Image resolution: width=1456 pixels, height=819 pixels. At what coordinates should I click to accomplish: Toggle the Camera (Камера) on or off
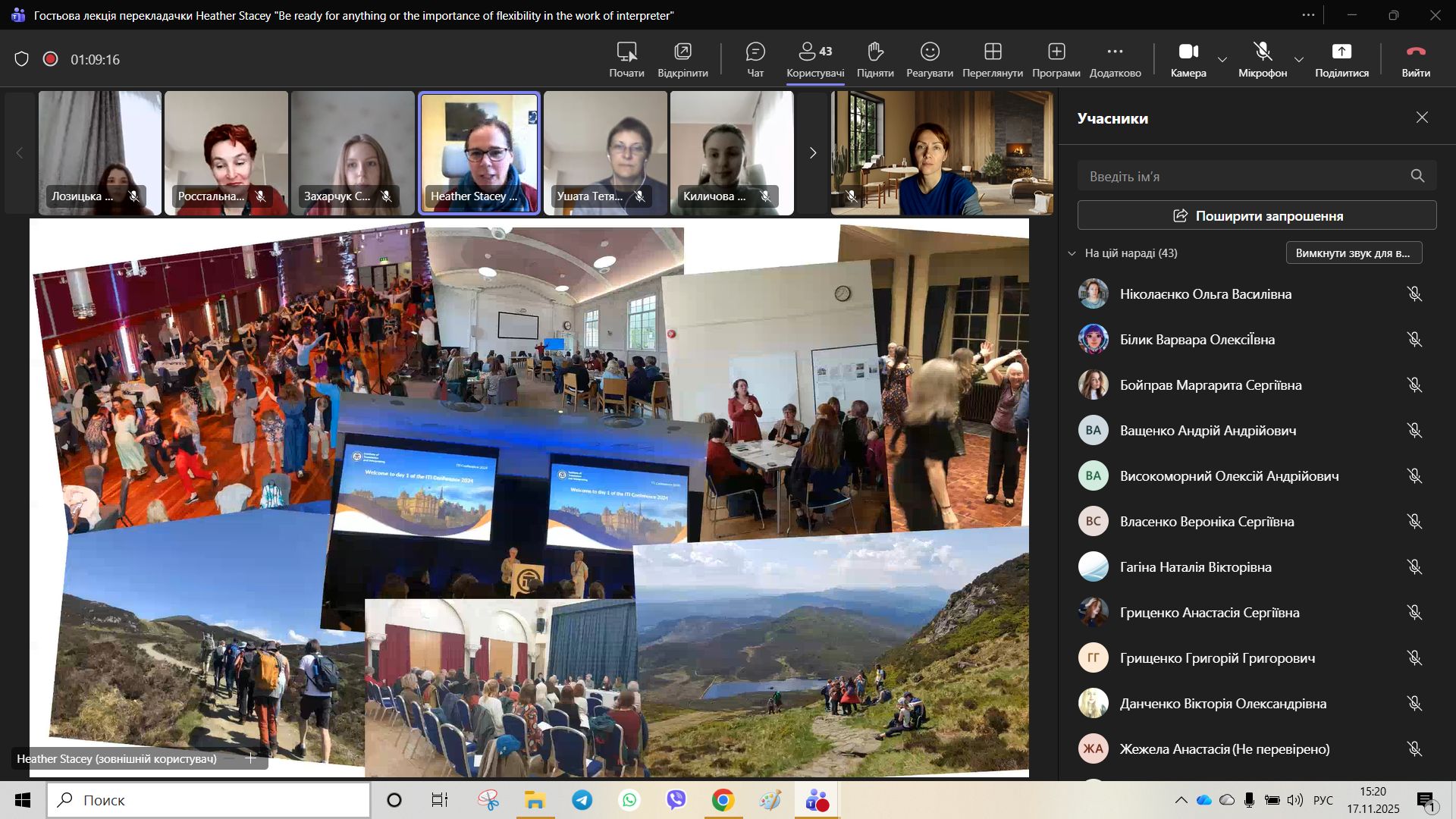(x=1188, y=52)
